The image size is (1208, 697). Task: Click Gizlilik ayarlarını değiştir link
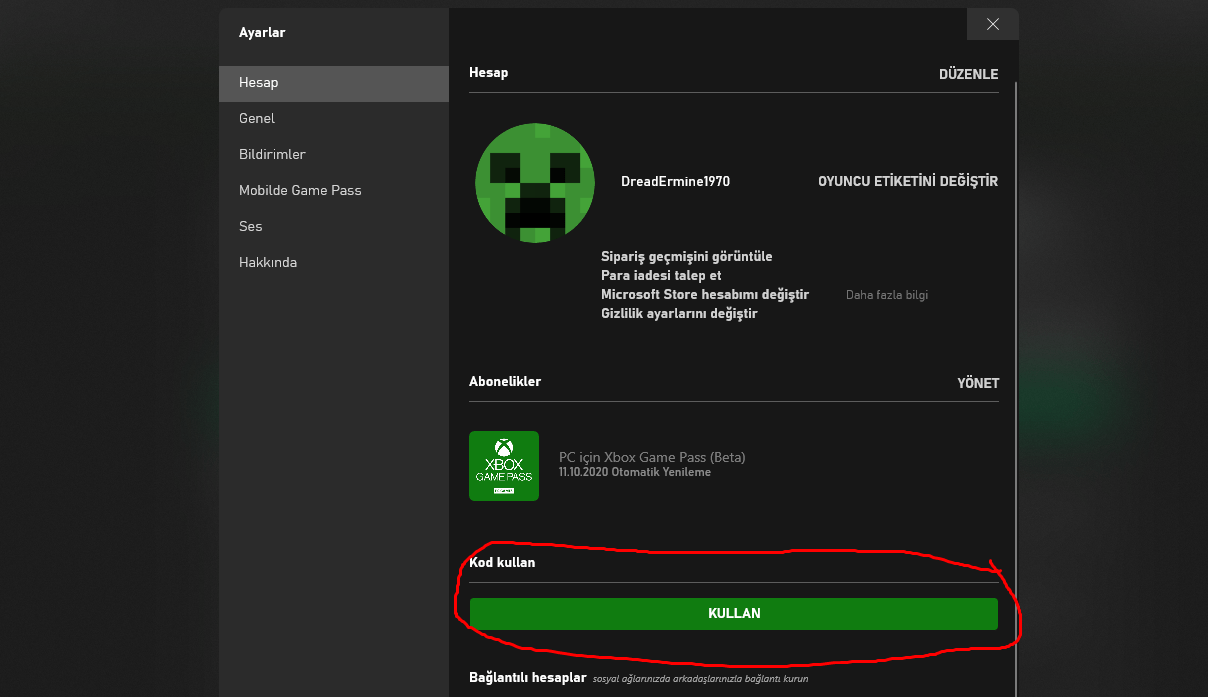pyautogui.click(x=679, y=314)
